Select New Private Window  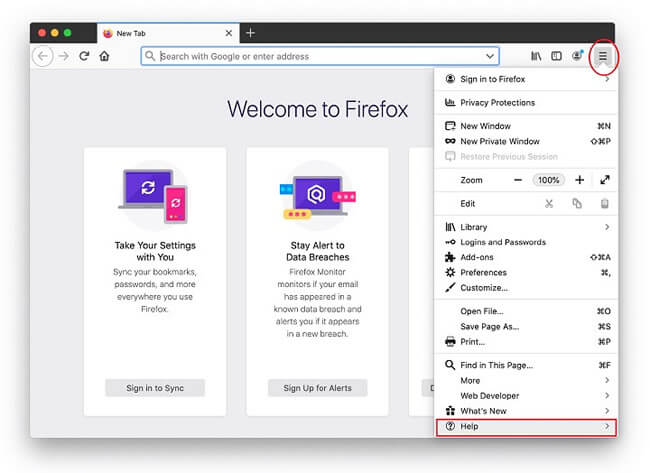point(526,141)
